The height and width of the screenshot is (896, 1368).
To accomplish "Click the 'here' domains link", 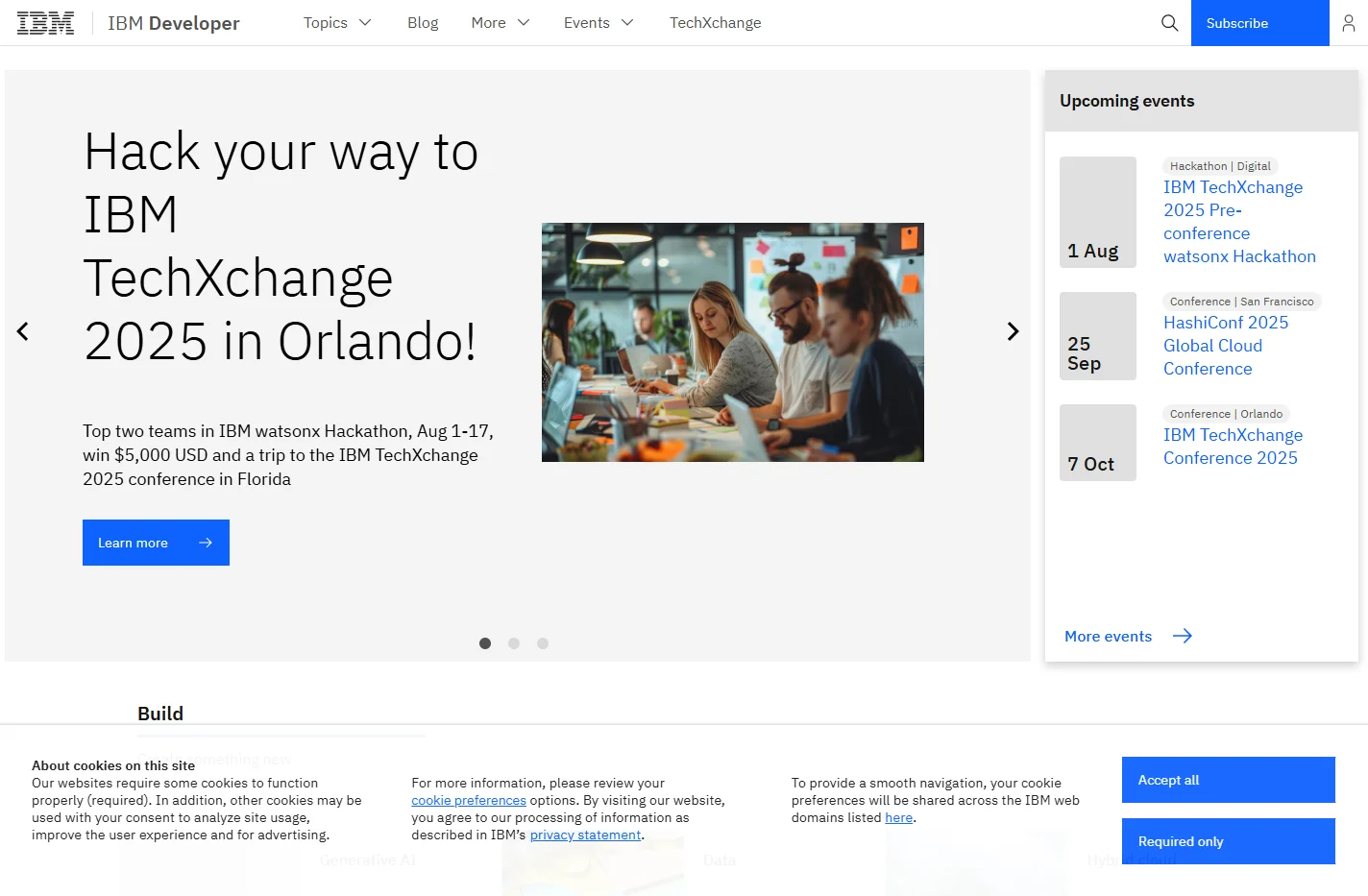I will pyautogui.click(x=899, y=817).
